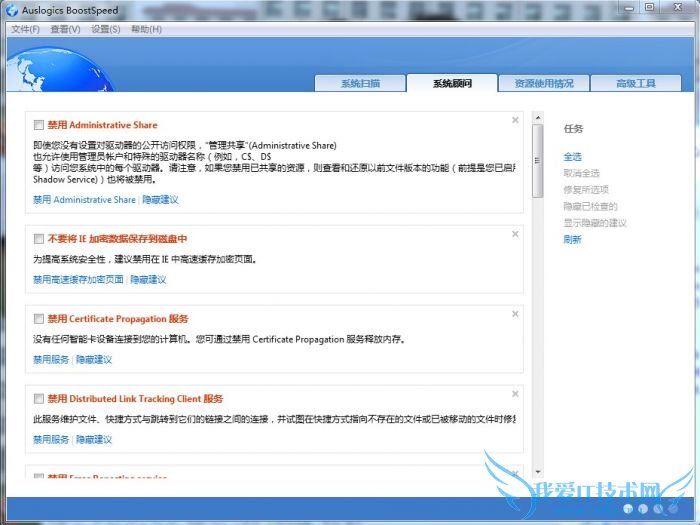Dismiss the Administrative Share suggestion with its X
The height and width of the screenshot is (525, 700).
[x=515, y=120]
